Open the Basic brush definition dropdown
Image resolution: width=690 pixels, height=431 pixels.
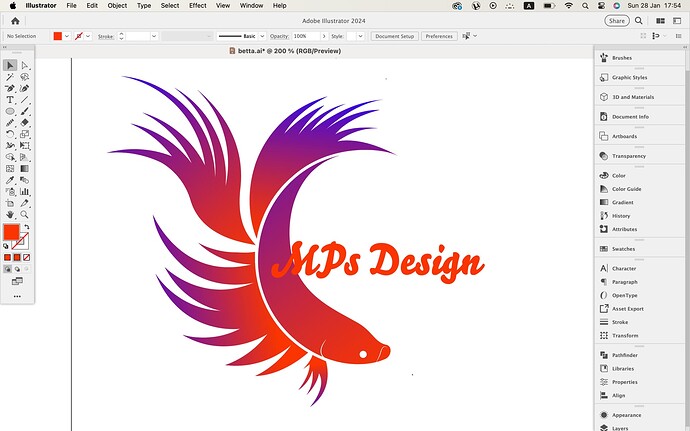coord(262,36)
